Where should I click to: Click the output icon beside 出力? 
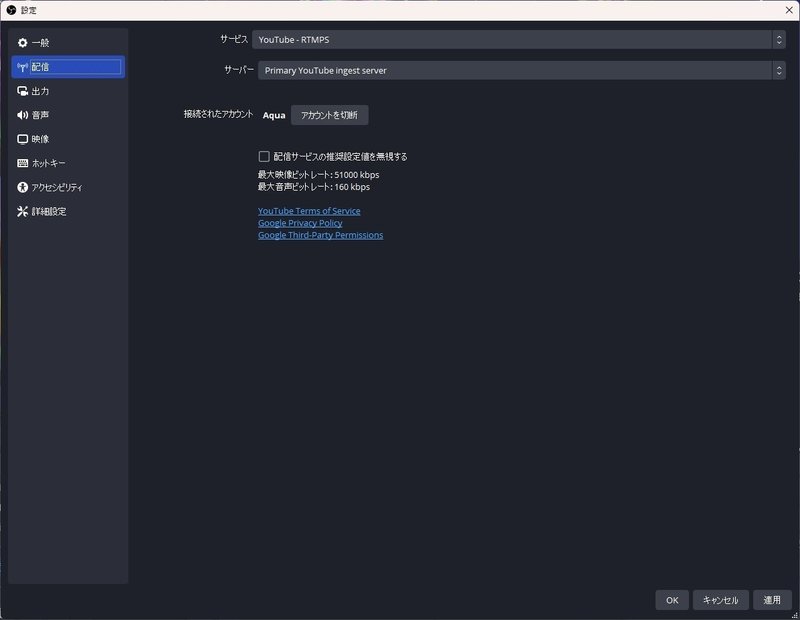click(22, 91)
